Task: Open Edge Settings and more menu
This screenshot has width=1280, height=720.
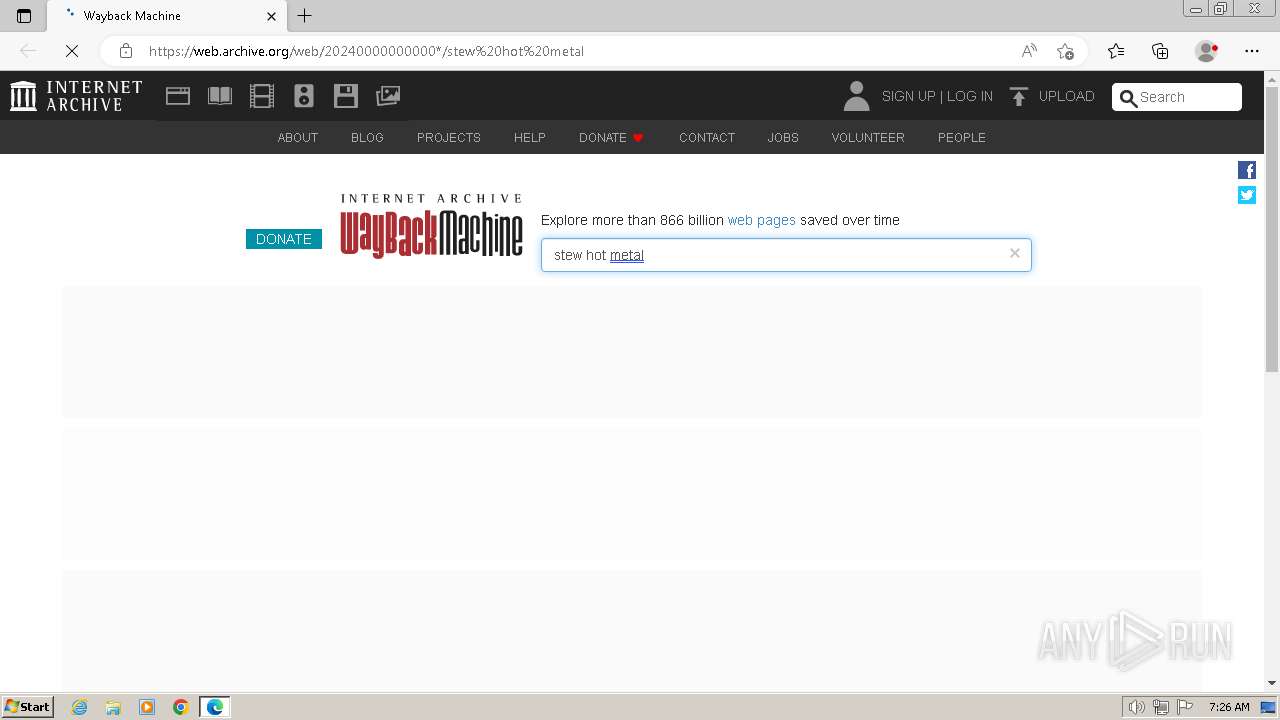Action: pyautogui.click(x=1252, y=51)
